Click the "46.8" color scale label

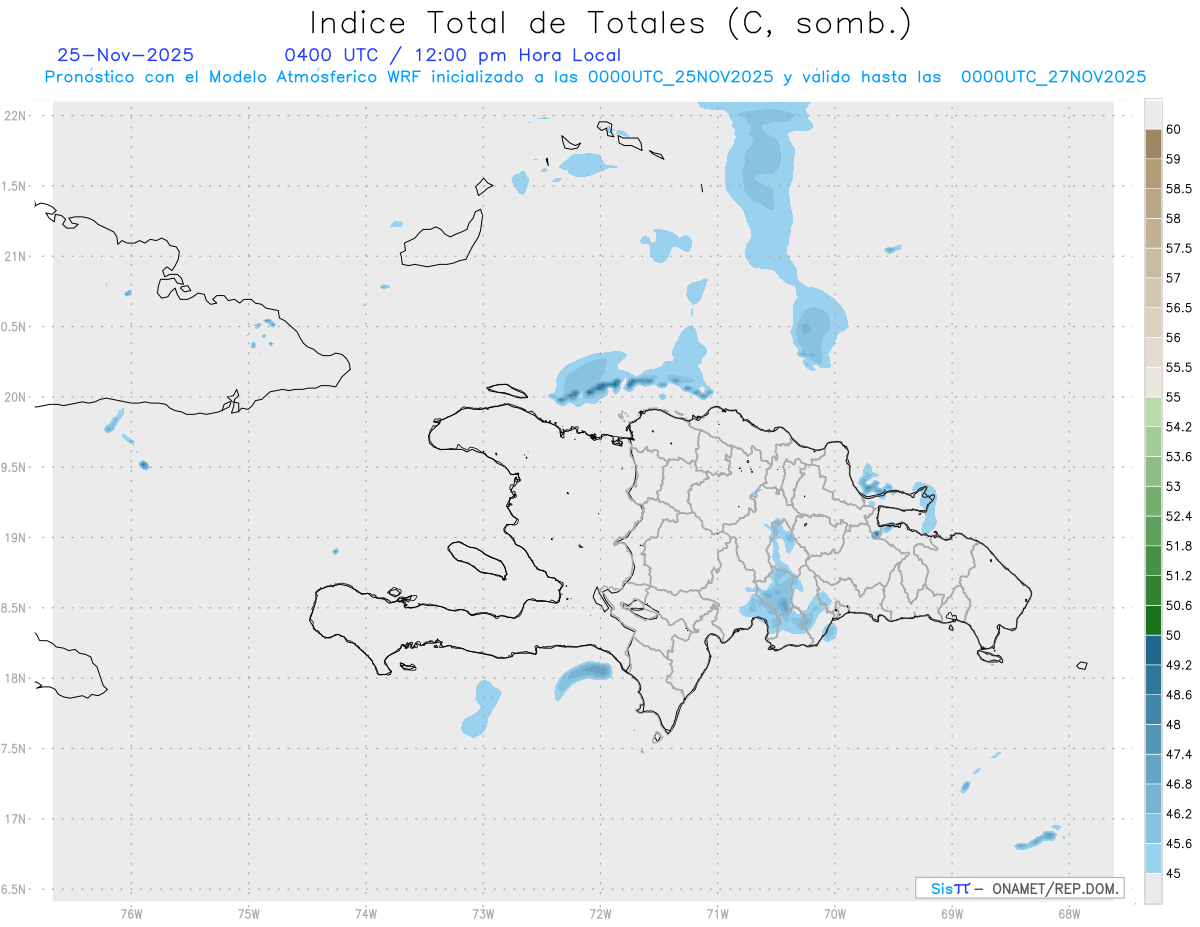point(1179,784)
